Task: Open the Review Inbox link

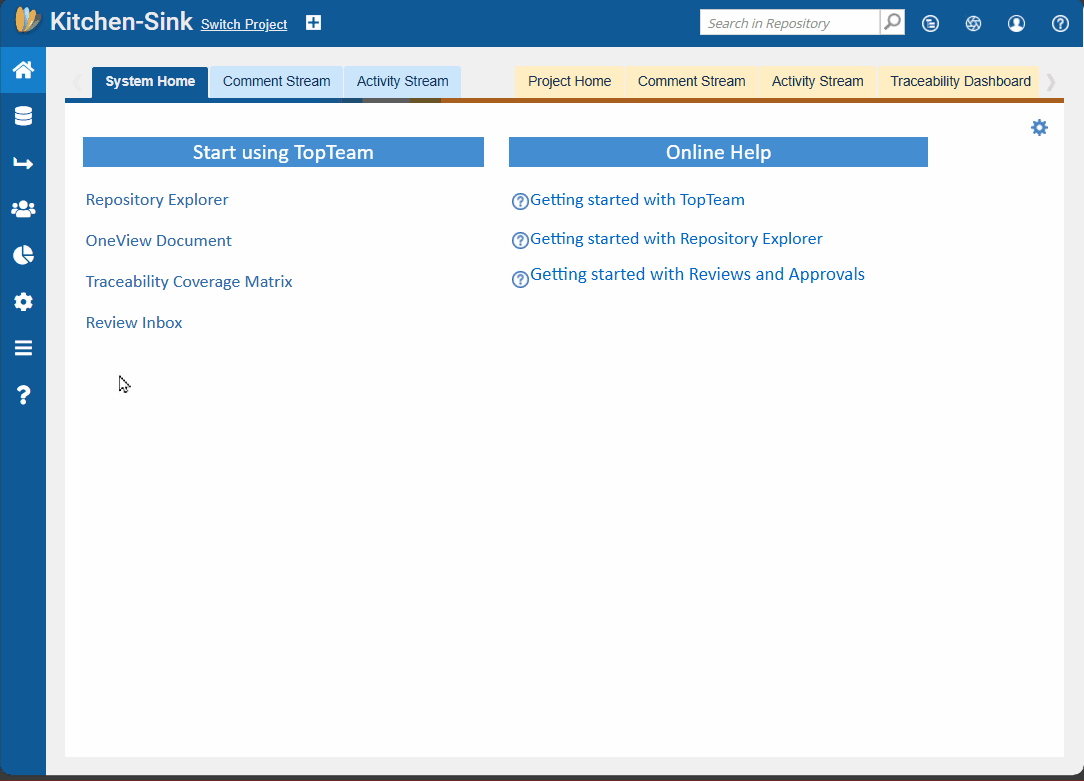Action: pos(134,323)
